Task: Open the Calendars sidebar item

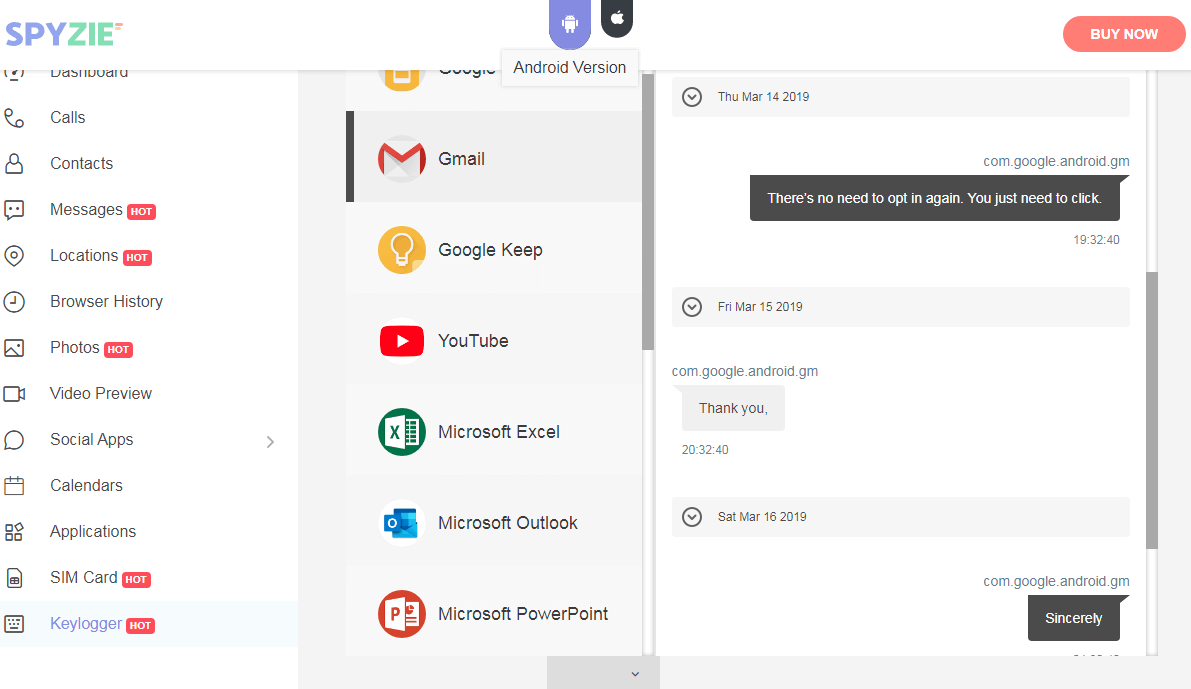Action: pos(86,485)
